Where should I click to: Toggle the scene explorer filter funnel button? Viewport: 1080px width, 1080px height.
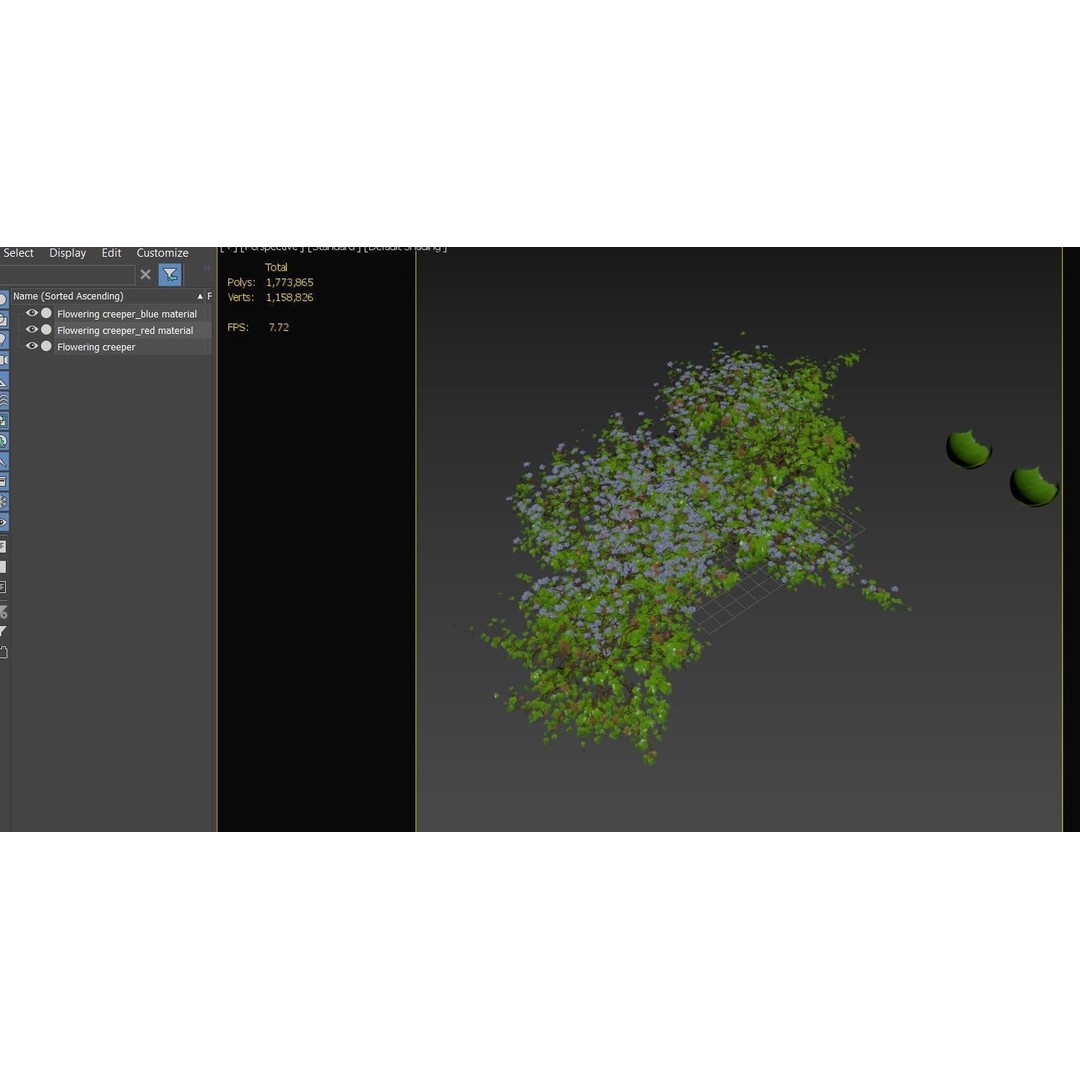click(x=170, y=275)
